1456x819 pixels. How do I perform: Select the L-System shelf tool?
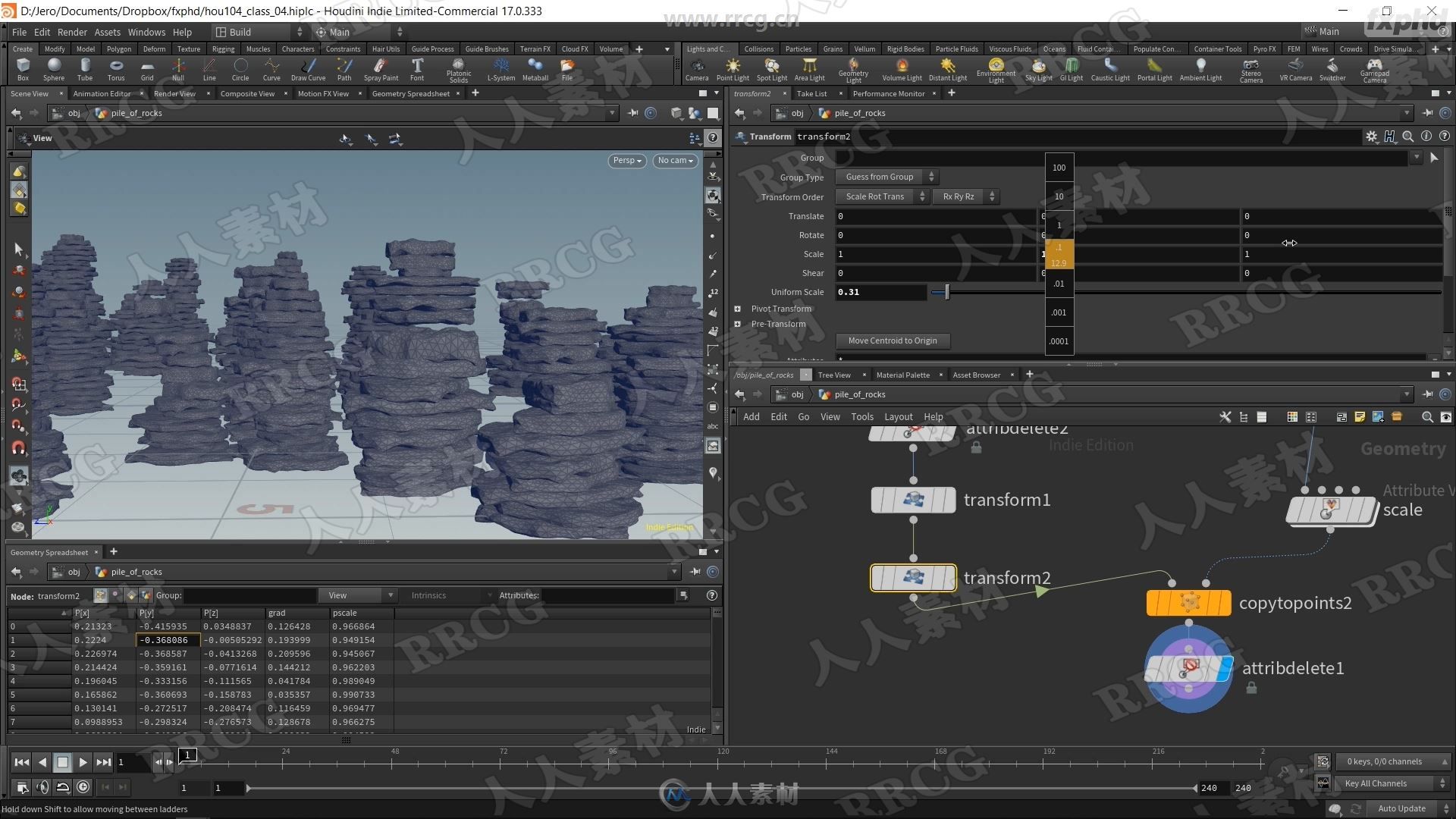[500, 69]
